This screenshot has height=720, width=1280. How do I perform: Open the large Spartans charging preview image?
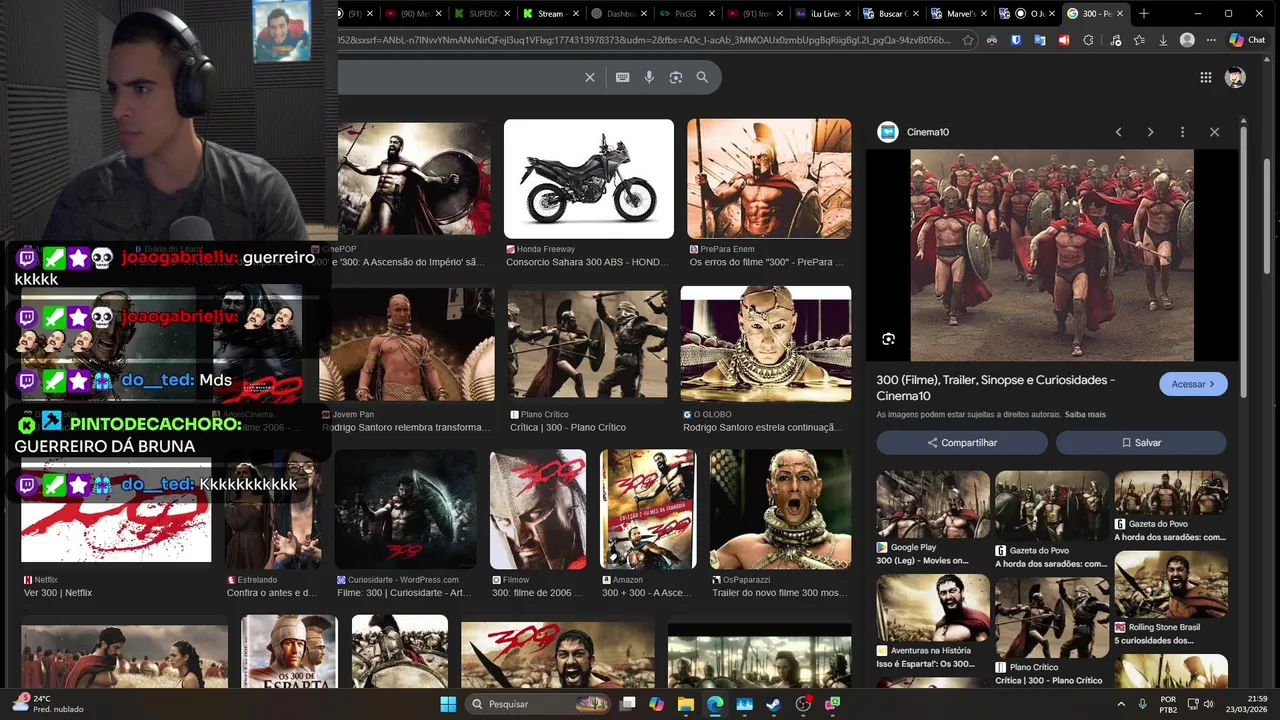(1052, 255)
